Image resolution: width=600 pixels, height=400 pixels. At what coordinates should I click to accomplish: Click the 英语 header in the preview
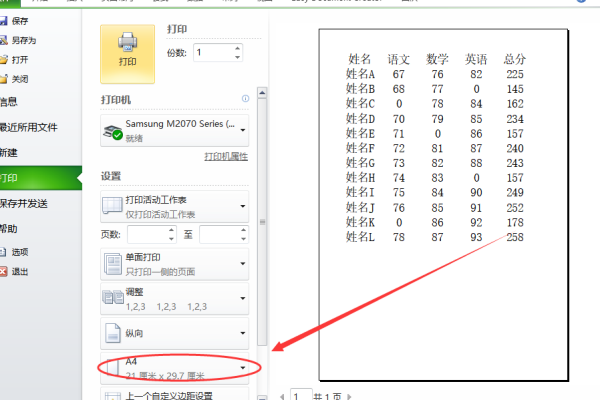click(x=476, y=59)
